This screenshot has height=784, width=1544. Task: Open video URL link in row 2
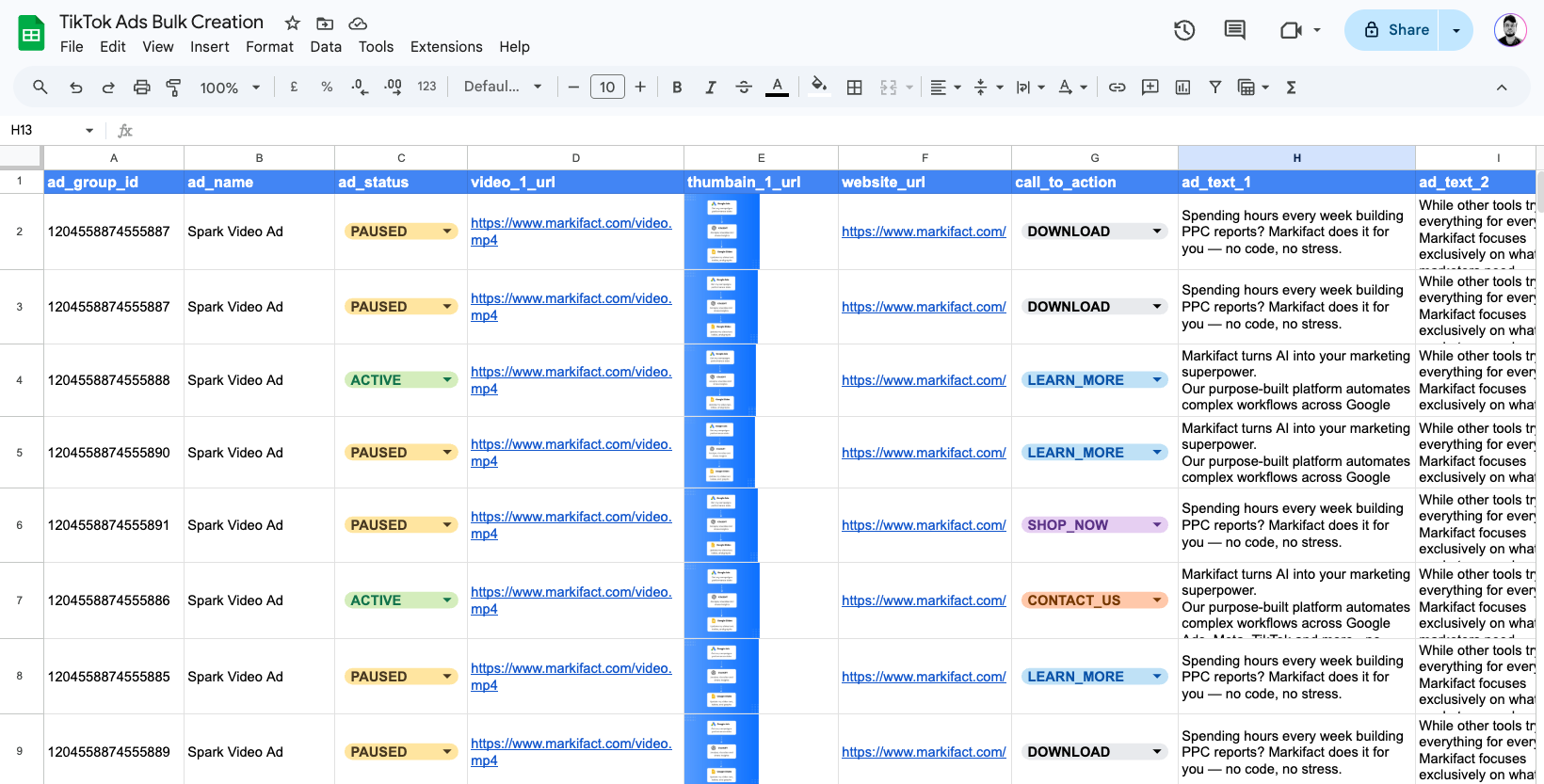click(x=571, y=232)
